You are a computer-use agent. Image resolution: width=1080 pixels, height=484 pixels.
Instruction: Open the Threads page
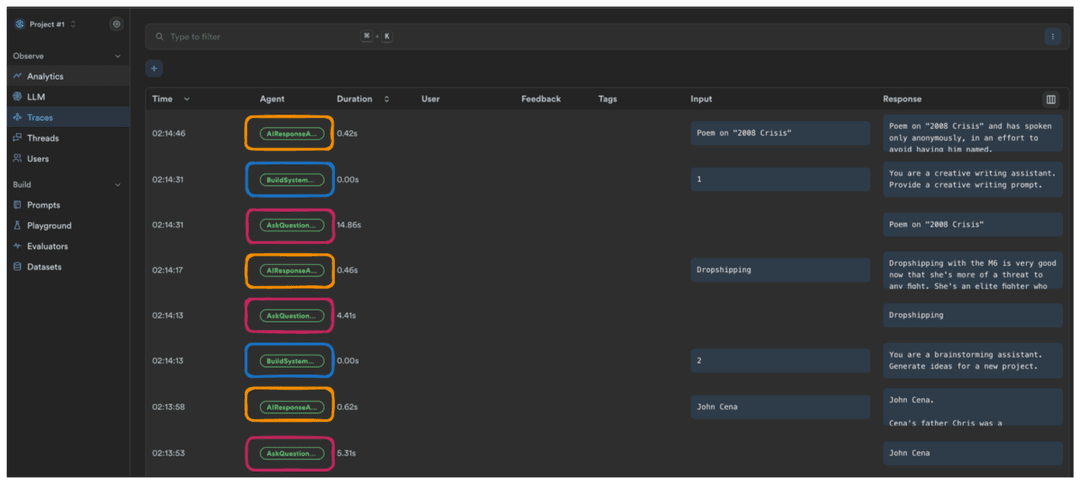coord(42,138)
